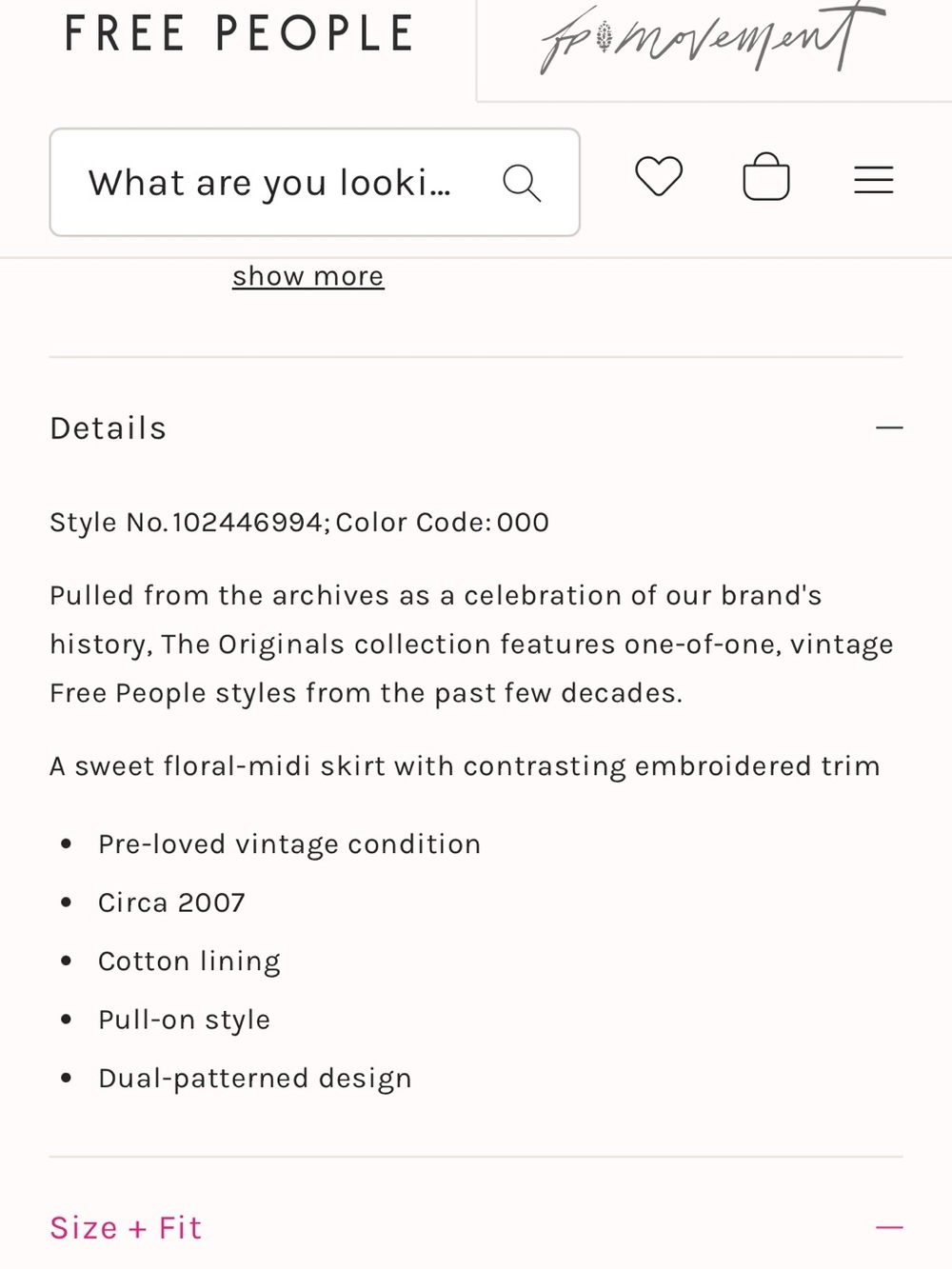This screenshot has height=1269, width=952.
Task: Click the Style No. 102446994 text
Action: (189, 523)
